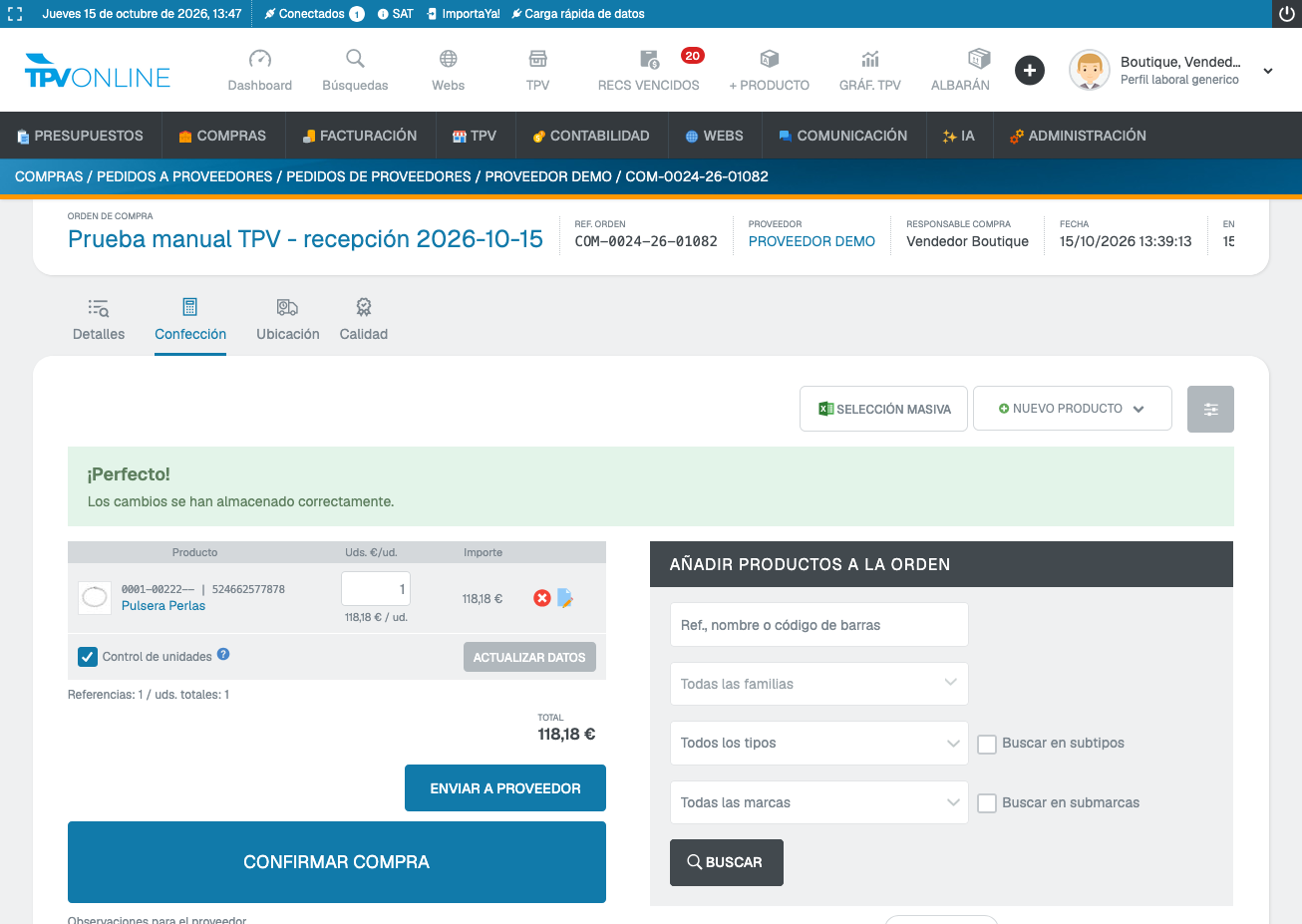This screenshot has height=924, width=1302.
Task: Expand the Todos los tipos dropdown
Action: [x=818, y=743]
